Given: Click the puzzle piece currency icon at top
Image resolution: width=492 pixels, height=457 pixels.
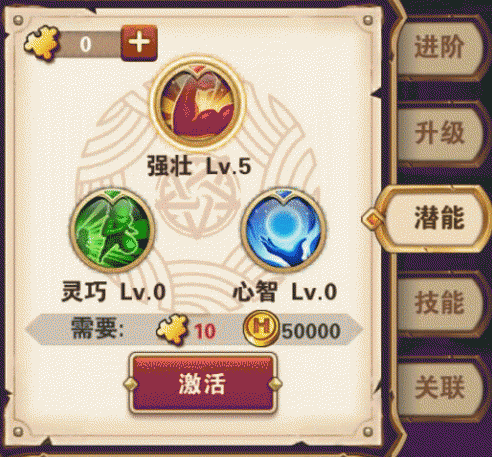Looking at the screenshot, I should click(x=42, y=44).
